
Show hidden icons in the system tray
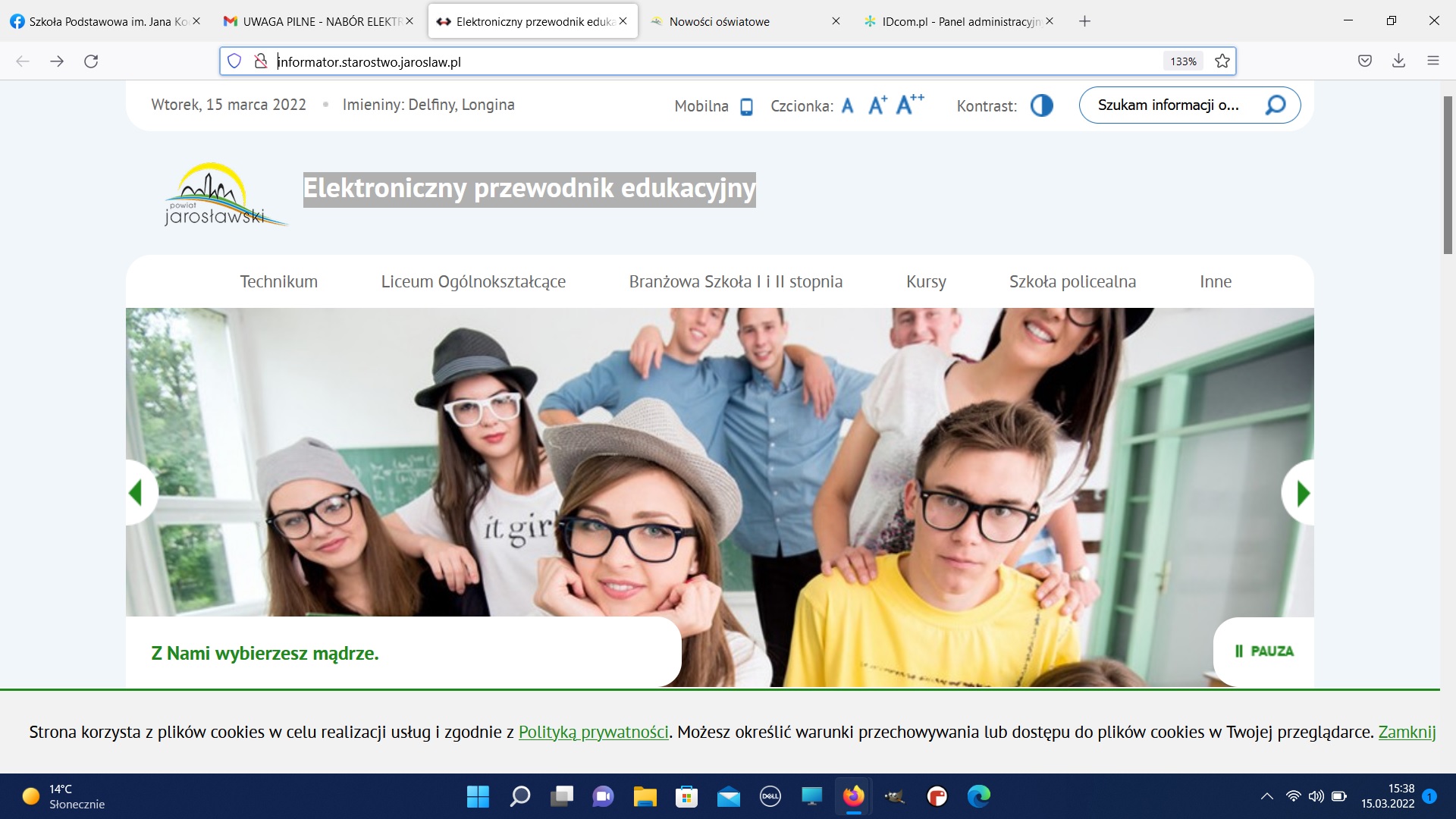point(1266,796)
